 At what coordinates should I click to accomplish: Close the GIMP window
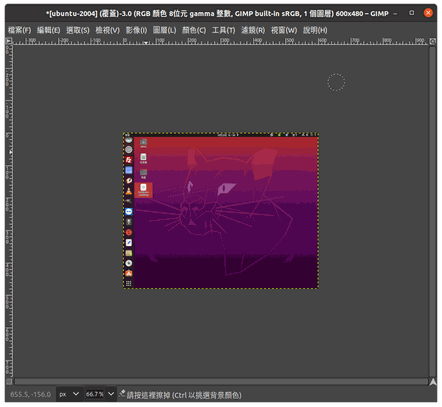click(428, 13)
